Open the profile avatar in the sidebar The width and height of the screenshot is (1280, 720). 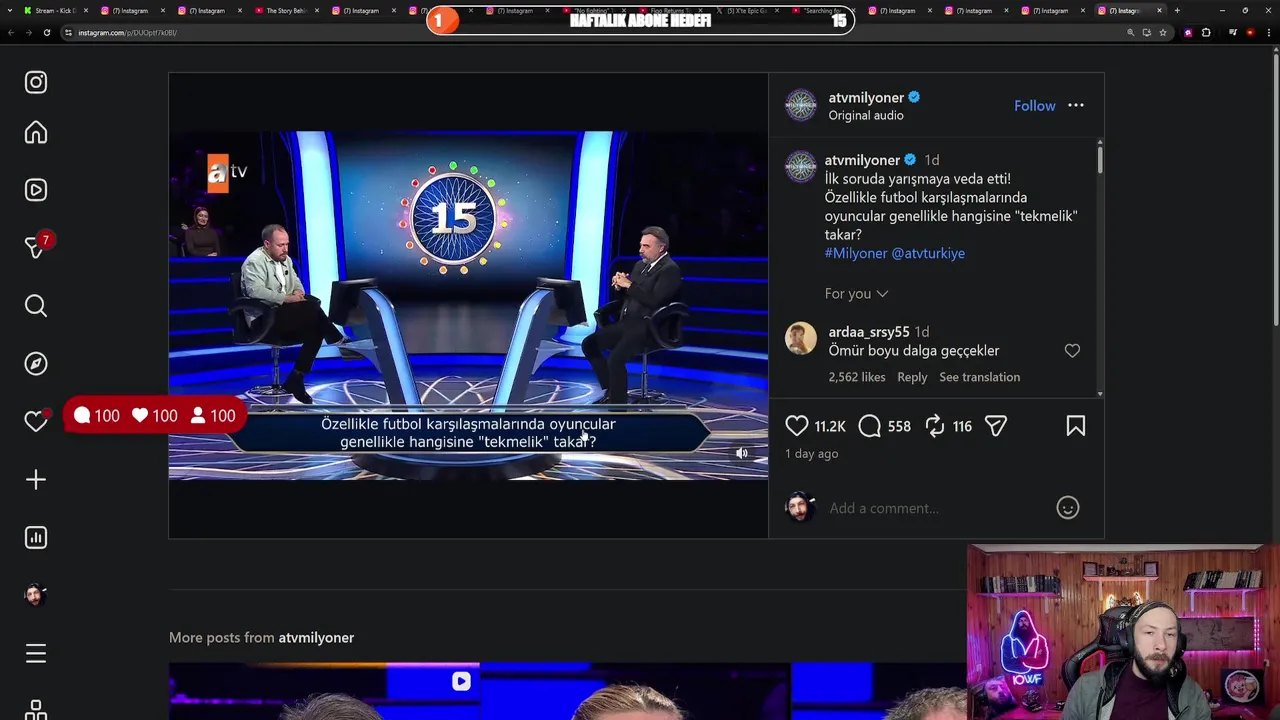pos(36,595)
